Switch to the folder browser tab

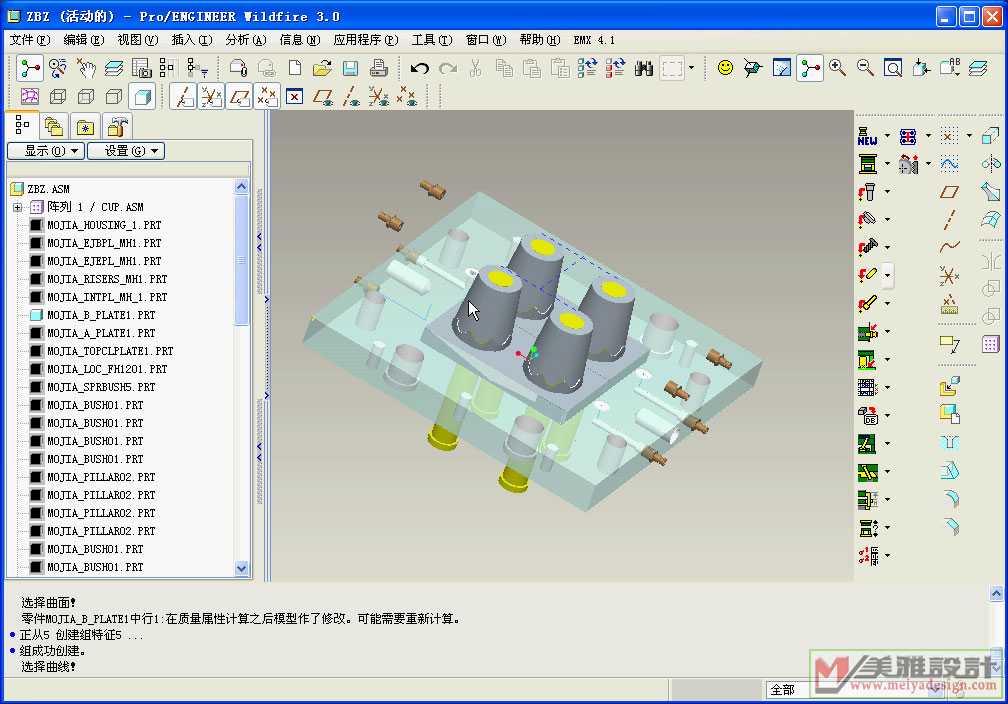pyautogui.click(x=54, y=127)
